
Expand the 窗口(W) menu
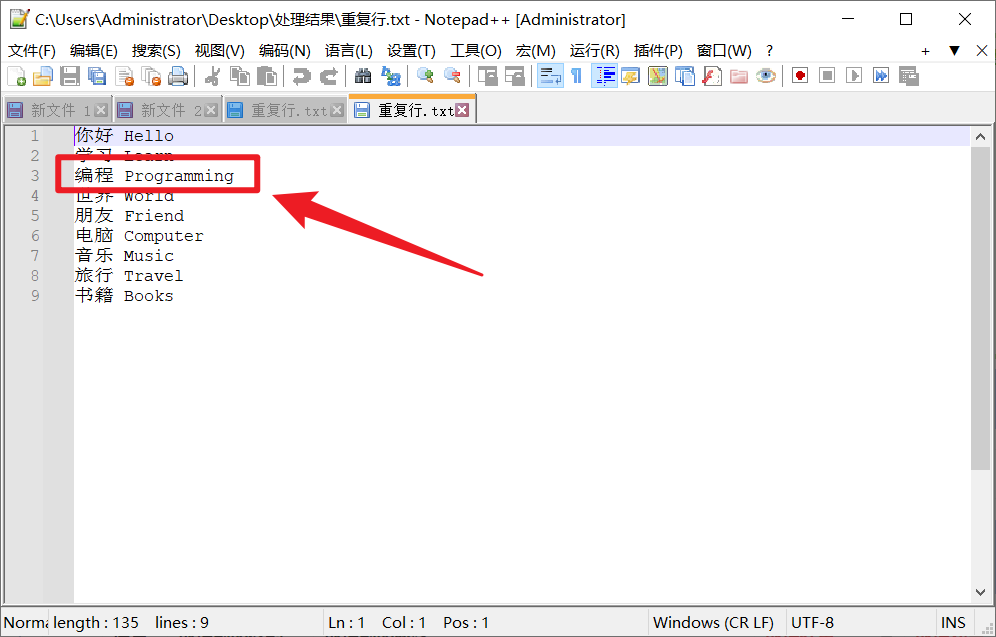coord(724,51)
